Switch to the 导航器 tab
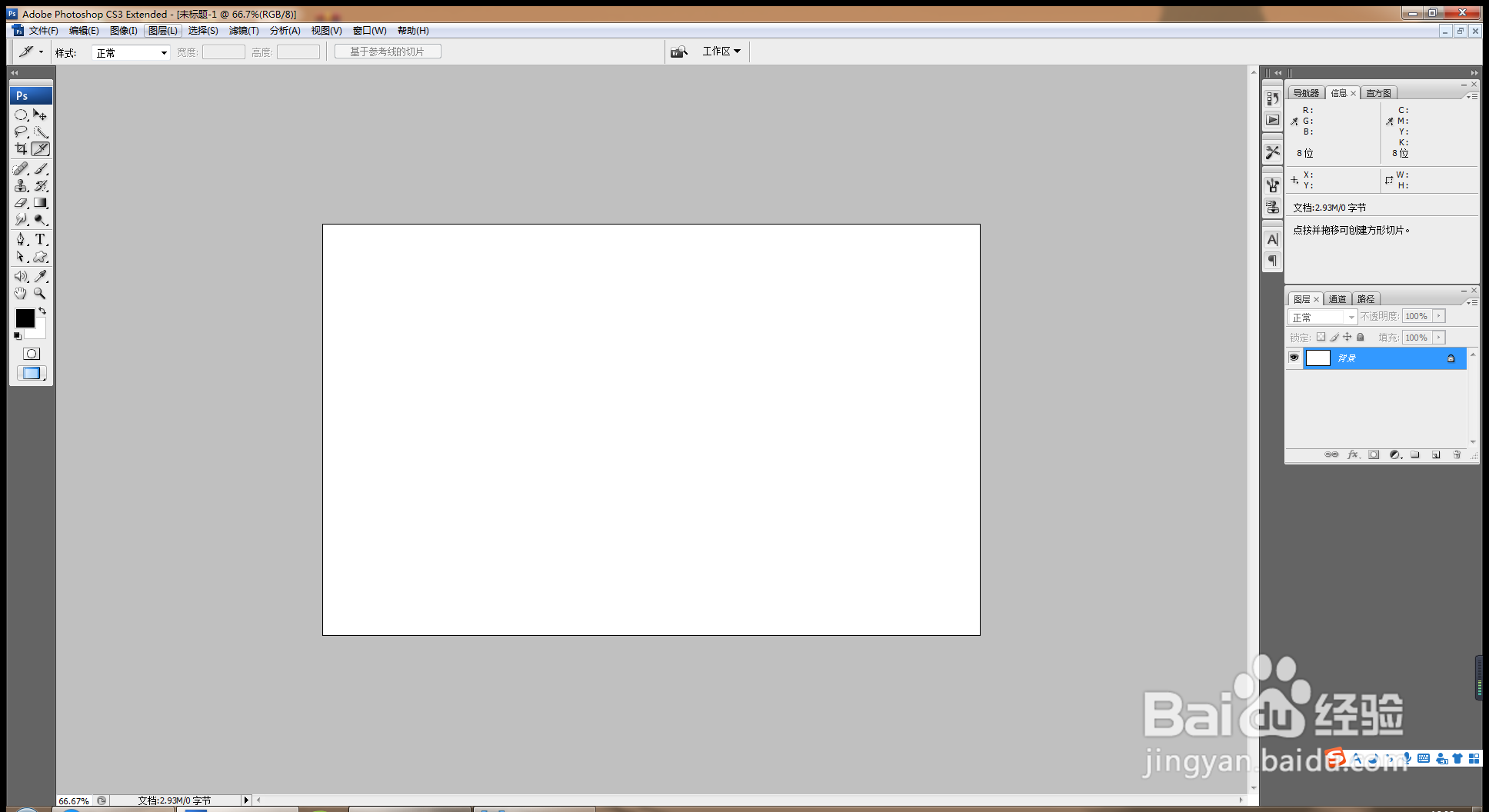 [1306, 93]
